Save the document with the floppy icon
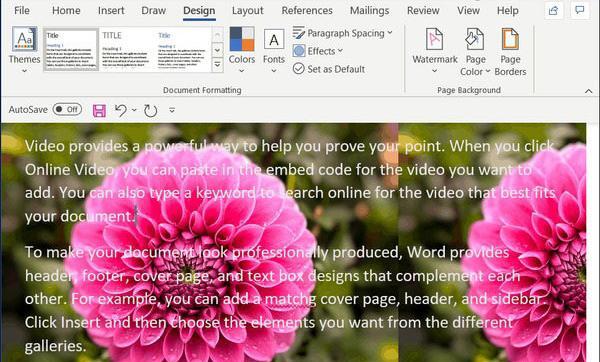 click(x=99, y=111)
